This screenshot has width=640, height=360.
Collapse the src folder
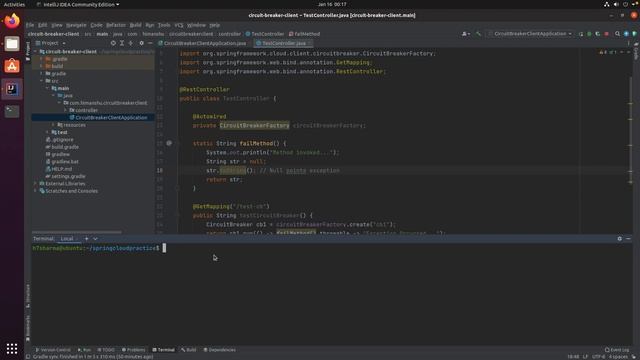point(41,81)
